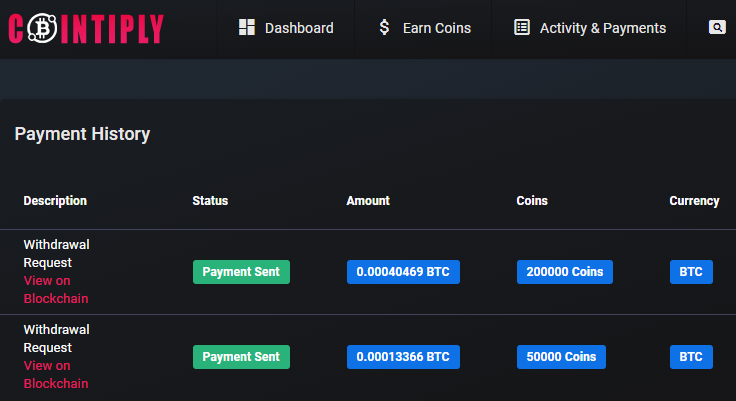This screenshot has height=401, width=736.
Task: Click the Cointiply logo
Action: point(86,28)
